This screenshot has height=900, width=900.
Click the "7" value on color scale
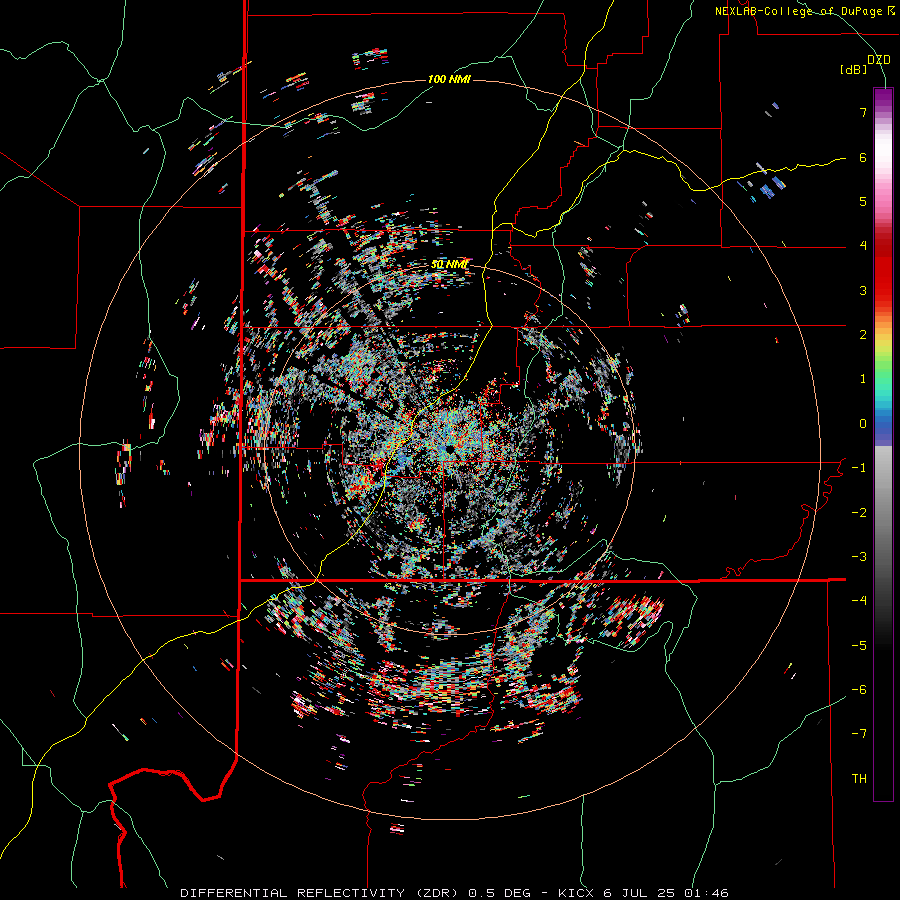(863, 113)
